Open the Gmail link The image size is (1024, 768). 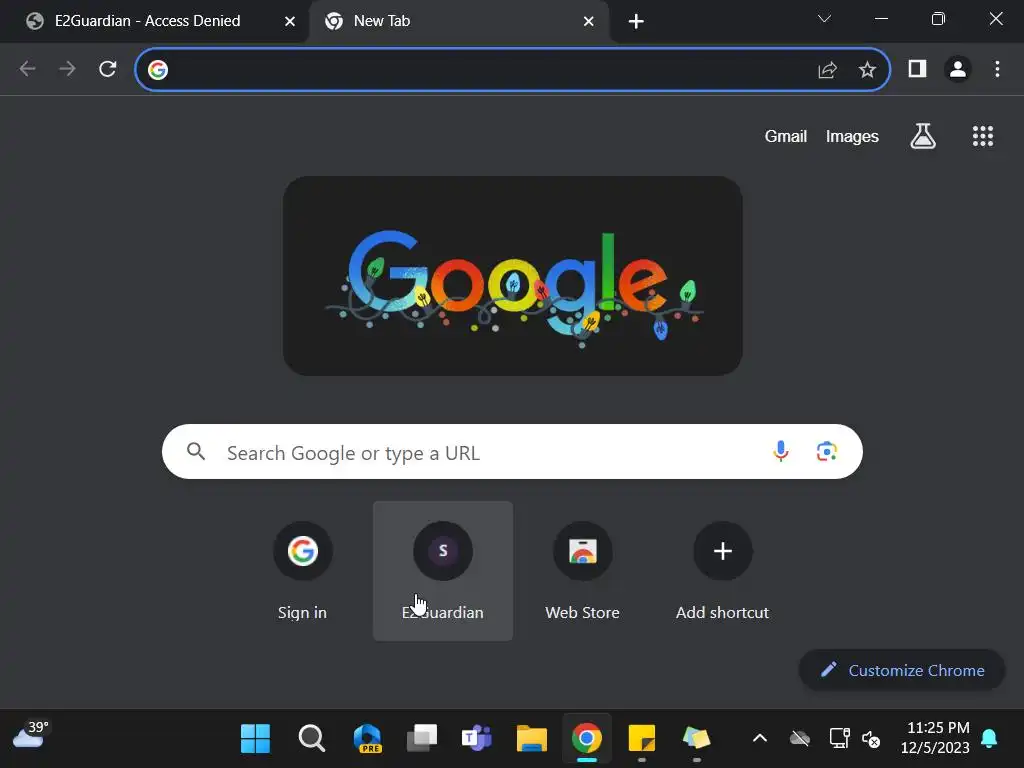(x=786, y=136)
